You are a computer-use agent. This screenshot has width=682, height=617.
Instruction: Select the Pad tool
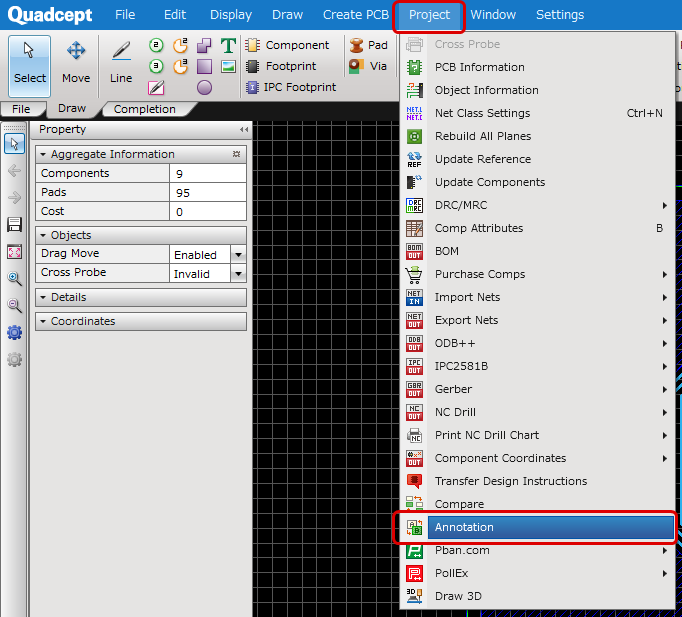point(368,45)
